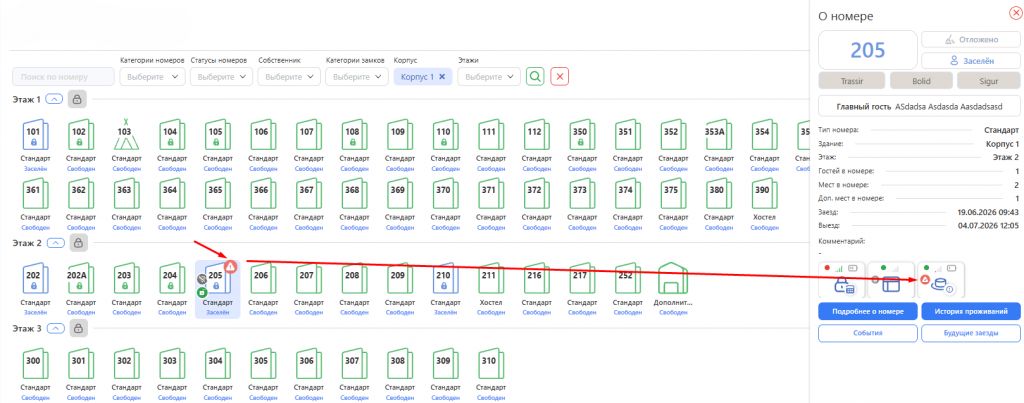The width and height of the screenshot is (1024, 403).
Task: Remove the Корпус 1 filter chip
Action: pos(442,76)
